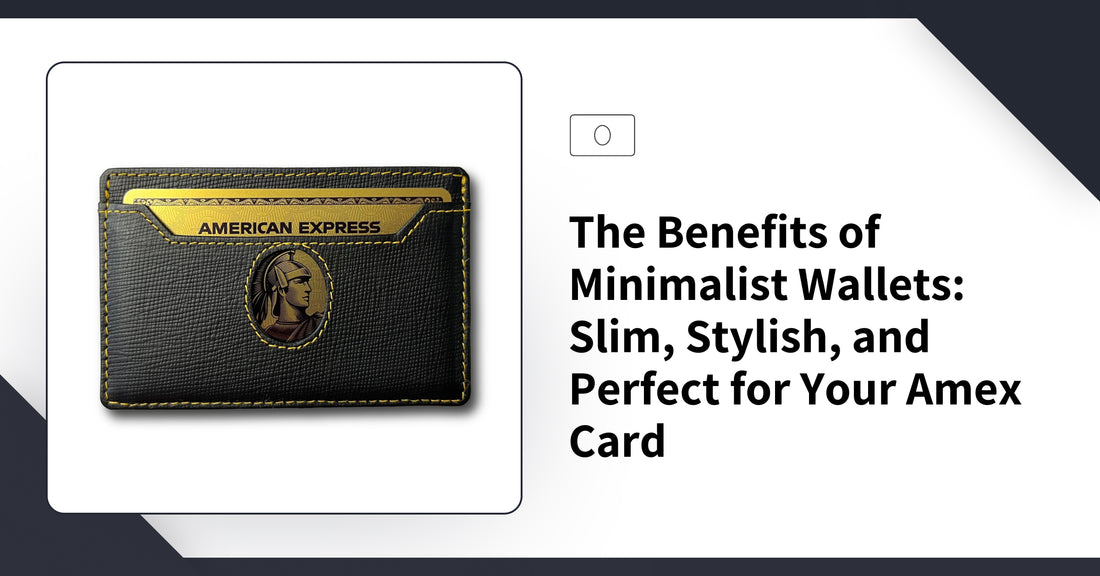Click the words 'Minimalist Wallets:' in the title
The image size is (1100, 576).
click(767, 284)
